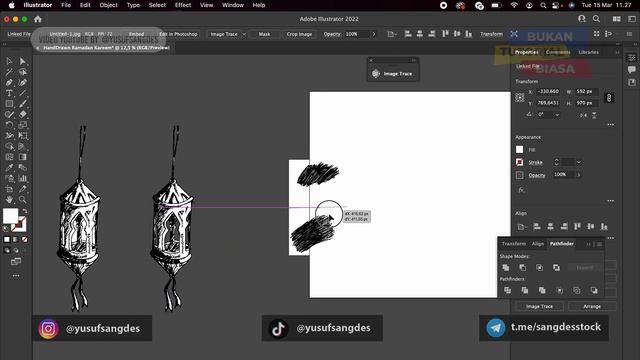Open the Home screen icon
The width and height of the screenshot is (640, 360).
(38, 19)
